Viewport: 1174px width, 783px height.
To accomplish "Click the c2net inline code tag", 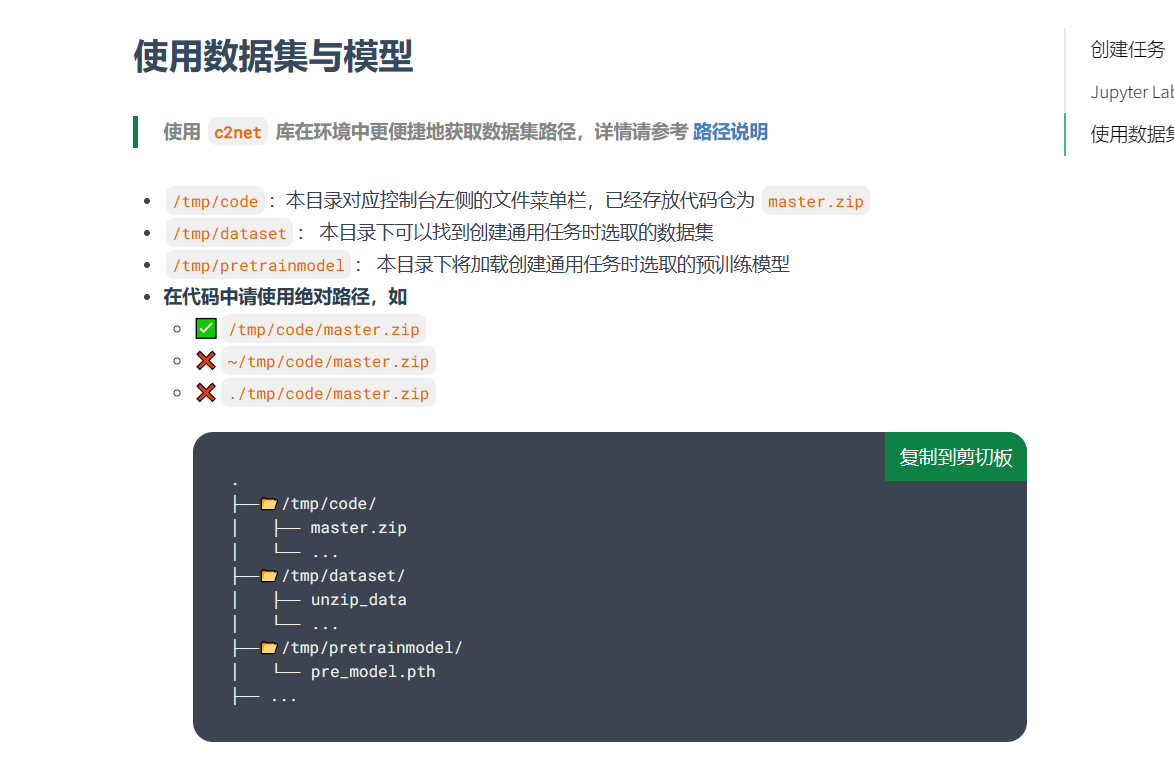I will pos(237,132).
